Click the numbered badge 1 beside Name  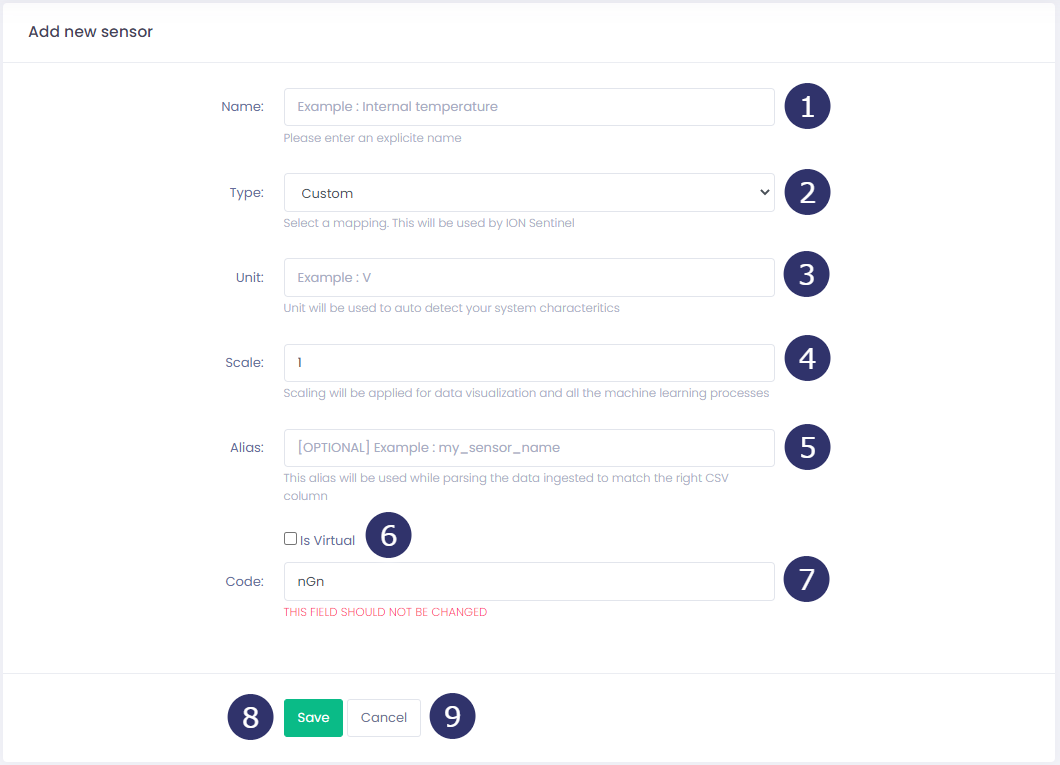807,107
